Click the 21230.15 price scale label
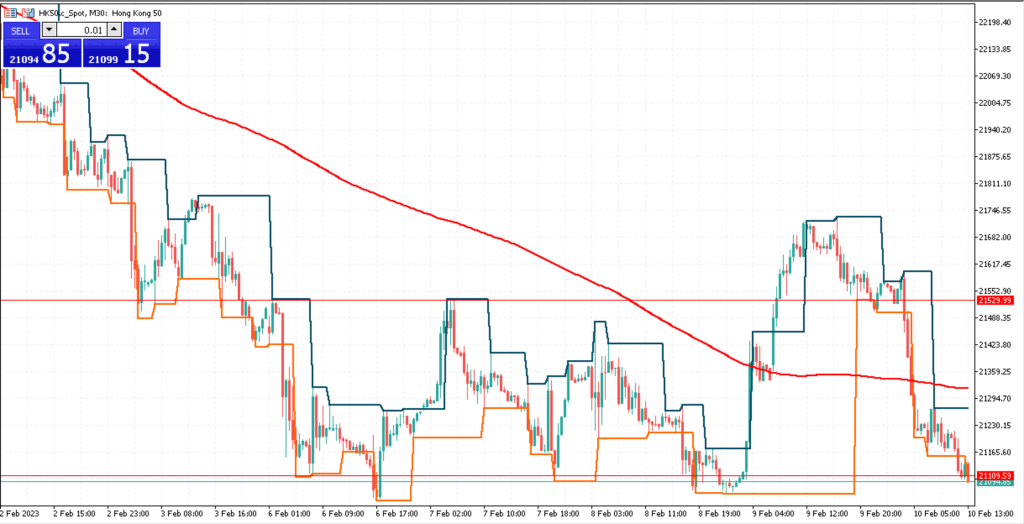 tap(995, 425)
